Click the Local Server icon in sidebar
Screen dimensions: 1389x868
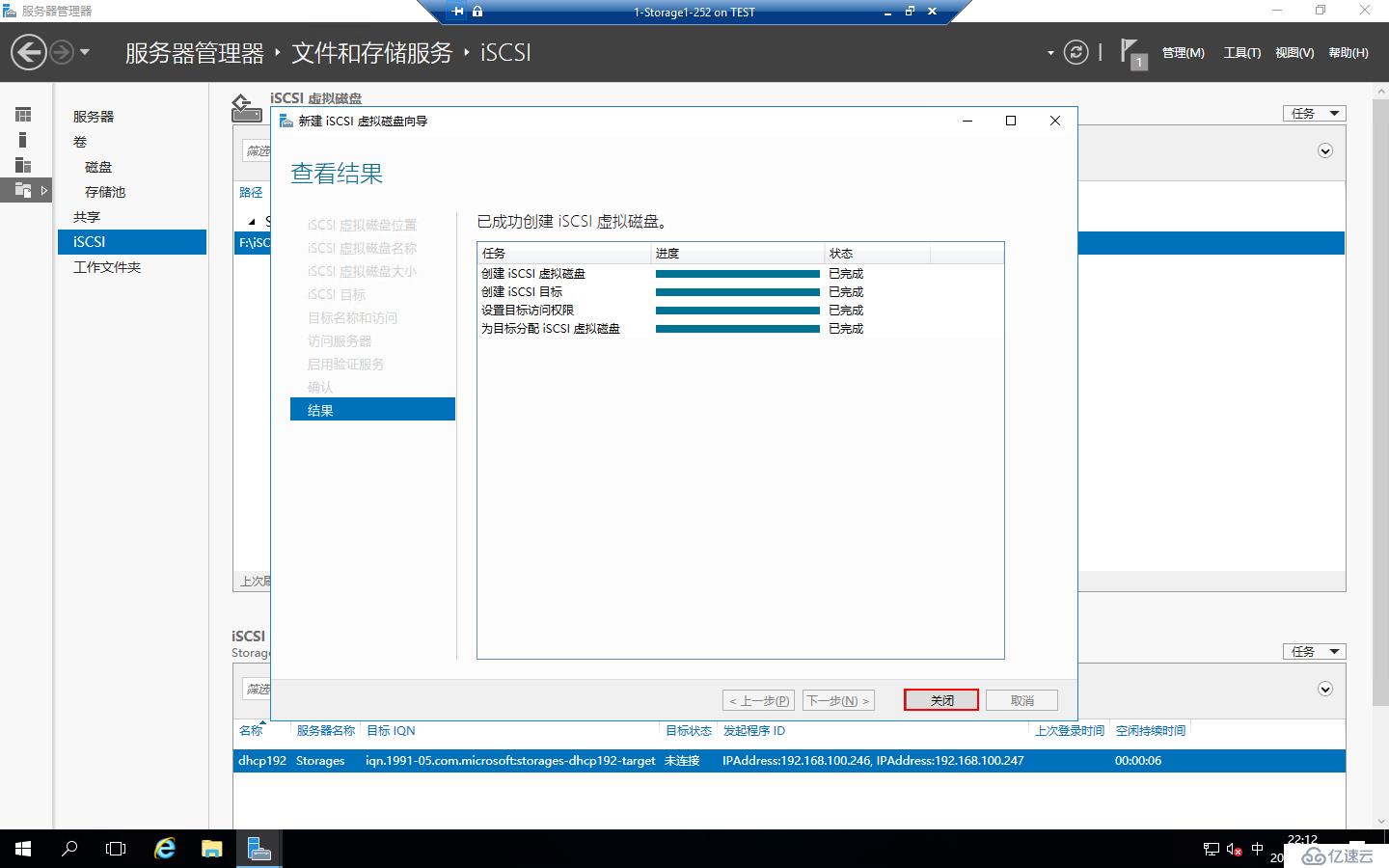23,140
